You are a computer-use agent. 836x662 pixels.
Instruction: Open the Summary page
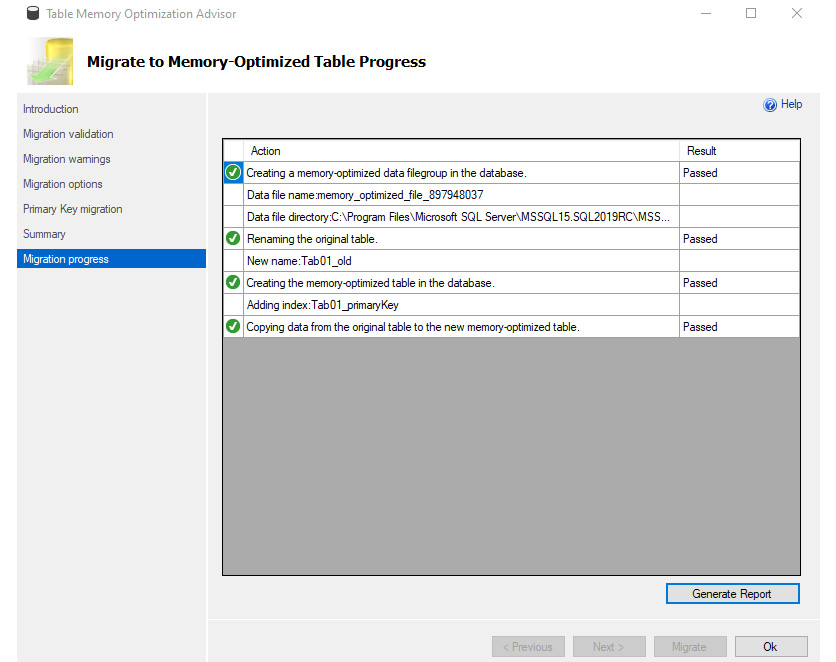coord(44,234)
